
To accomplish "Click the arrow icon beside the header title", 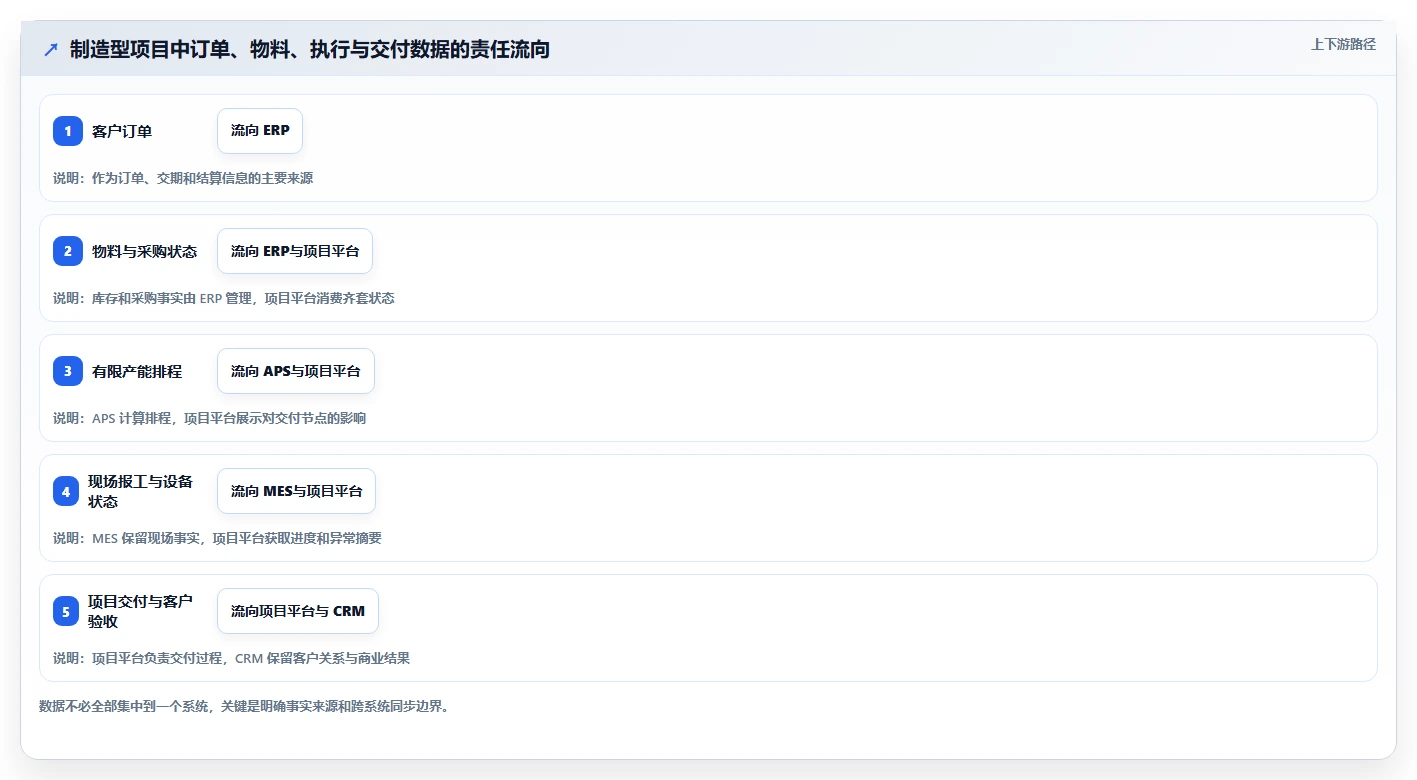I will tap(51, 49).
